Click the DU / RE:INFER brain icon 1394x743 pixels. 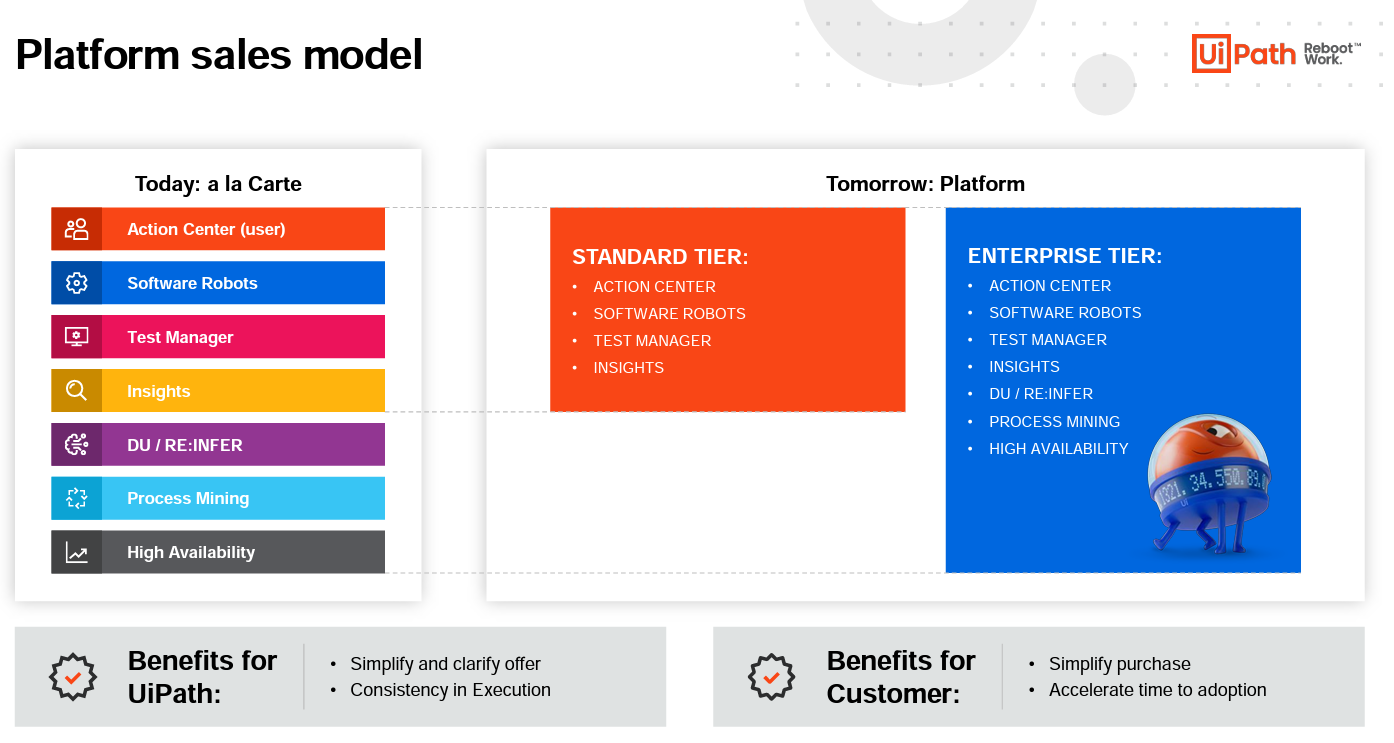[x=76, y=445]
